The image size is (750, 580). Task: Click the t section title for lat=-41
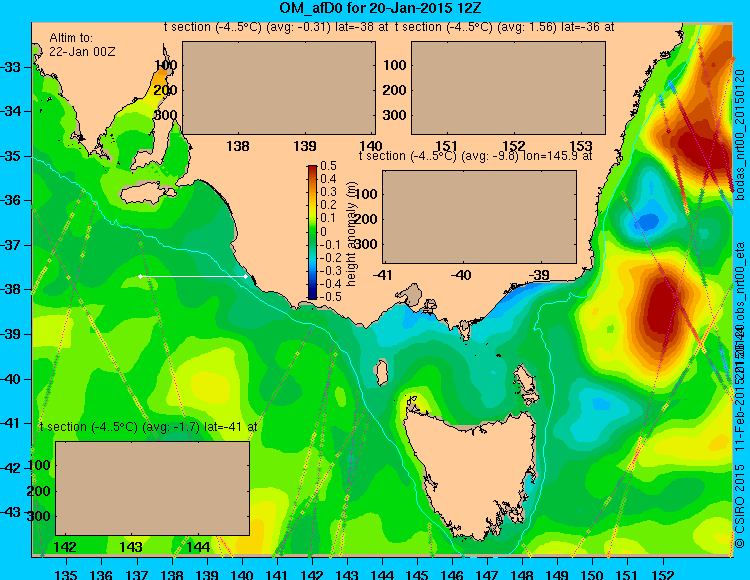pyautogui.click(x=149, y=427)
